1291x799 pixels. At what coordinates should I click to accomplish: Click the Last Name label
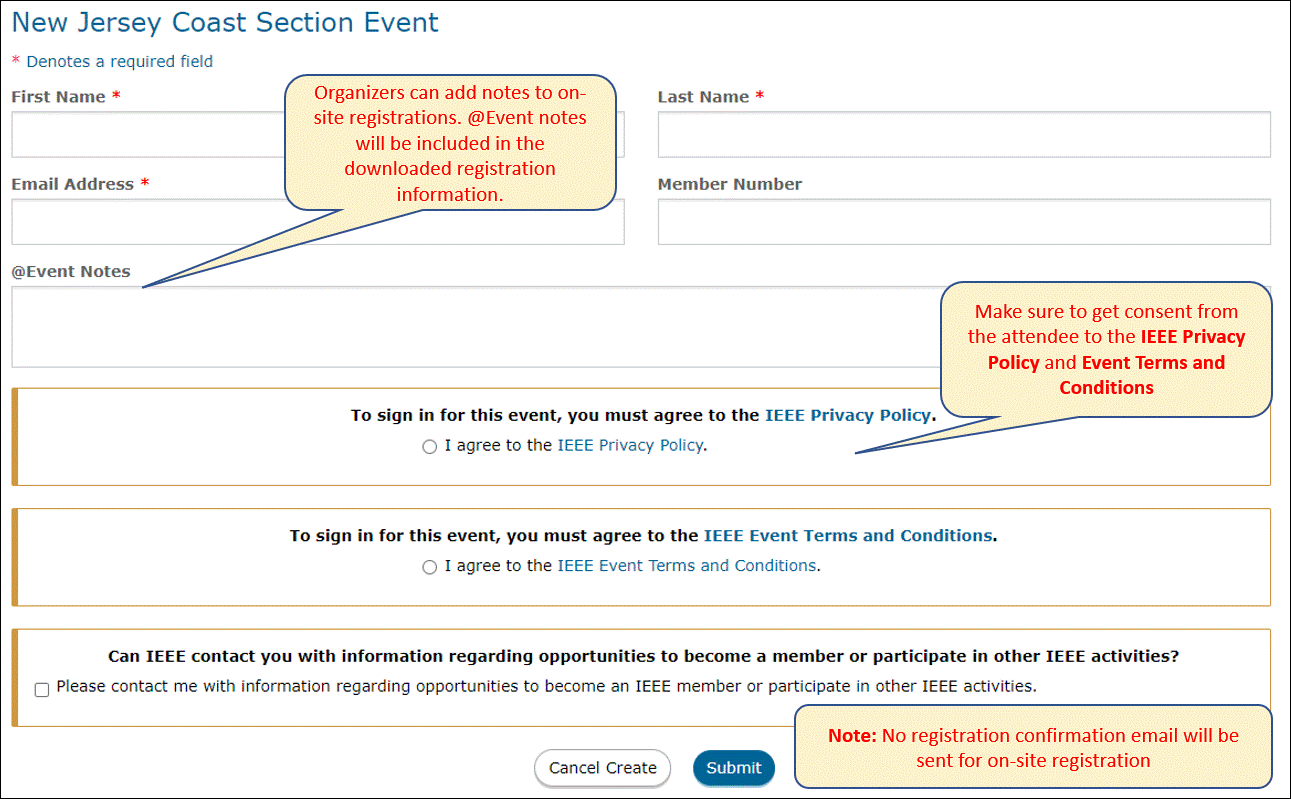(704, 97)
